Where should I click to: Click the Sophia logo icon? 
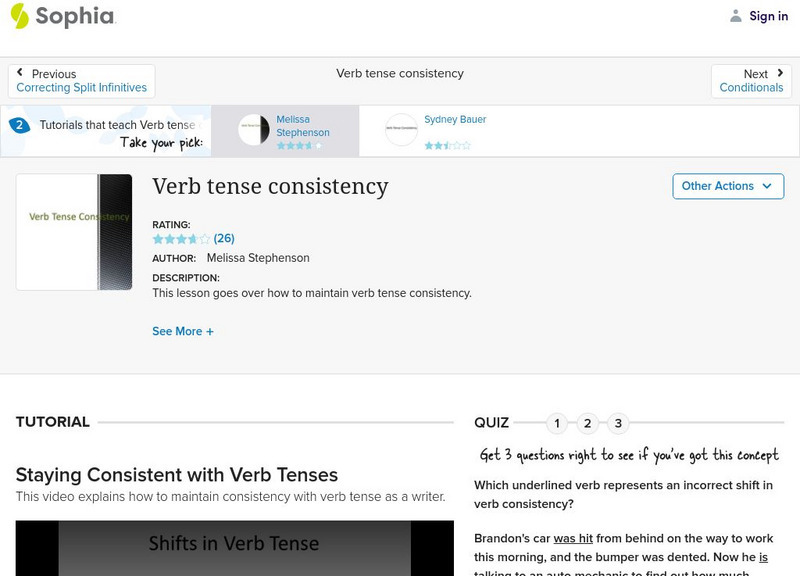click(20, 15)
